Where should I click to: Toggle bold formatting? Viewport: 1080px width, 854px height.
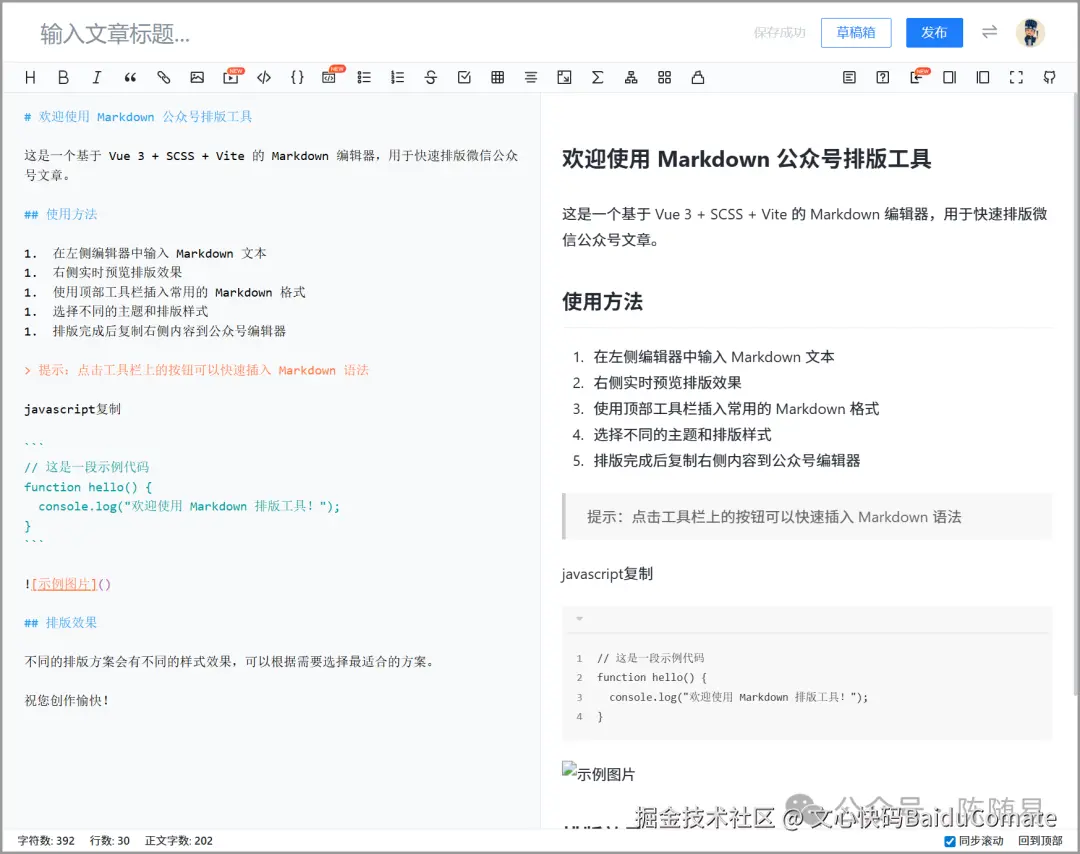pos(63,78)
